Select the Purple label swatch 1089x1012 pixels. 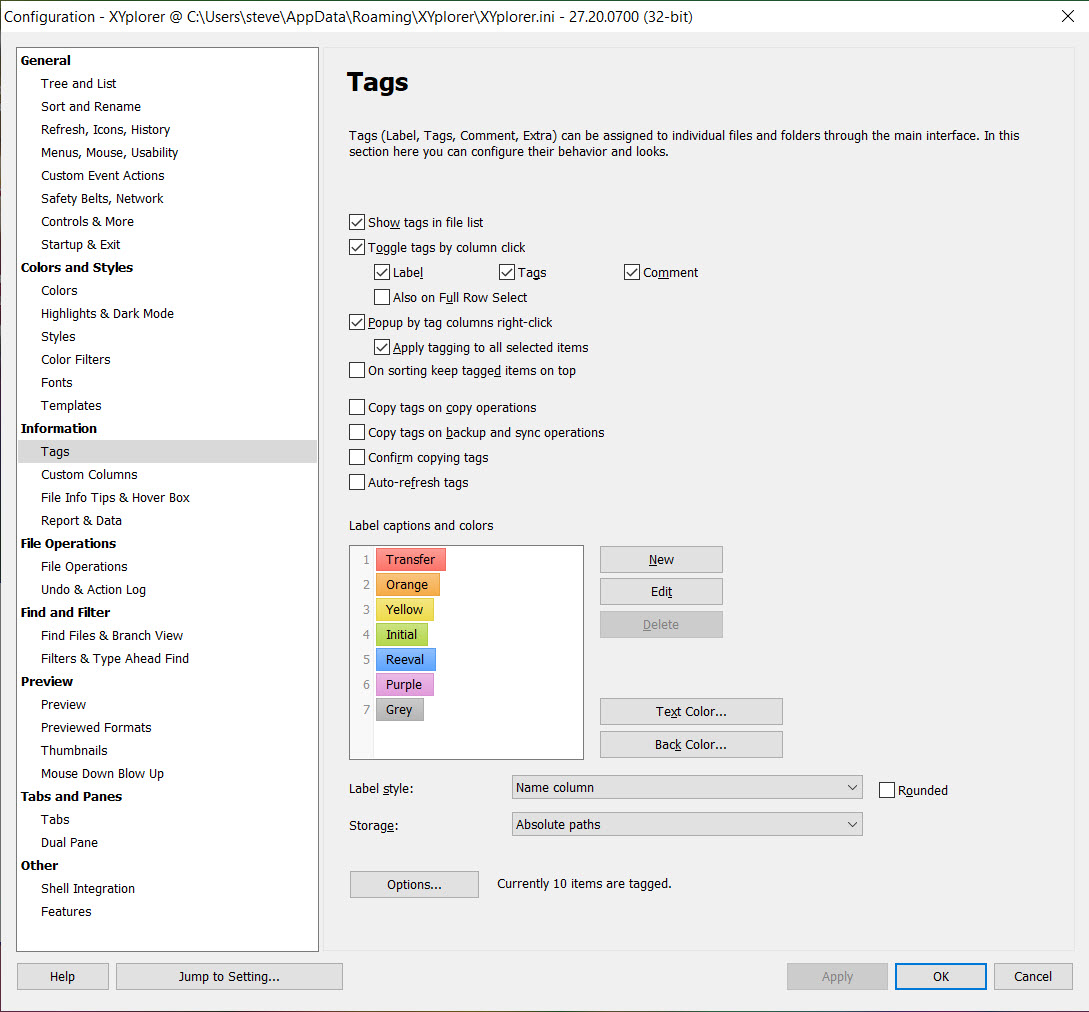pyautogui.click(x=404, y=685)
